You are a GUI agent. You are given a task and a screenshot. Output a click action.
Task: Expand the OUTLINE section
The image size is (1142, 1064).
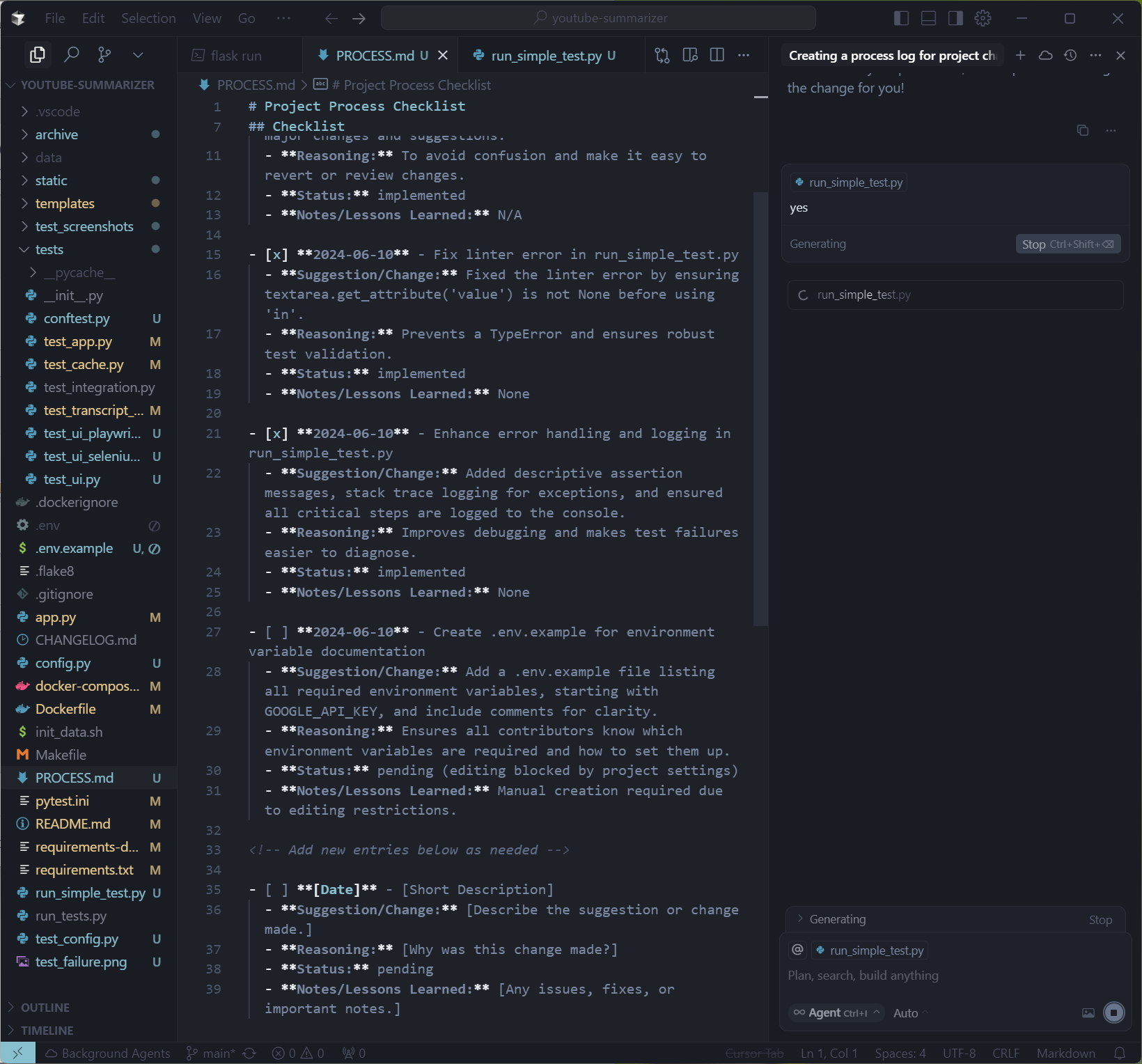[x=45, y=1008]
